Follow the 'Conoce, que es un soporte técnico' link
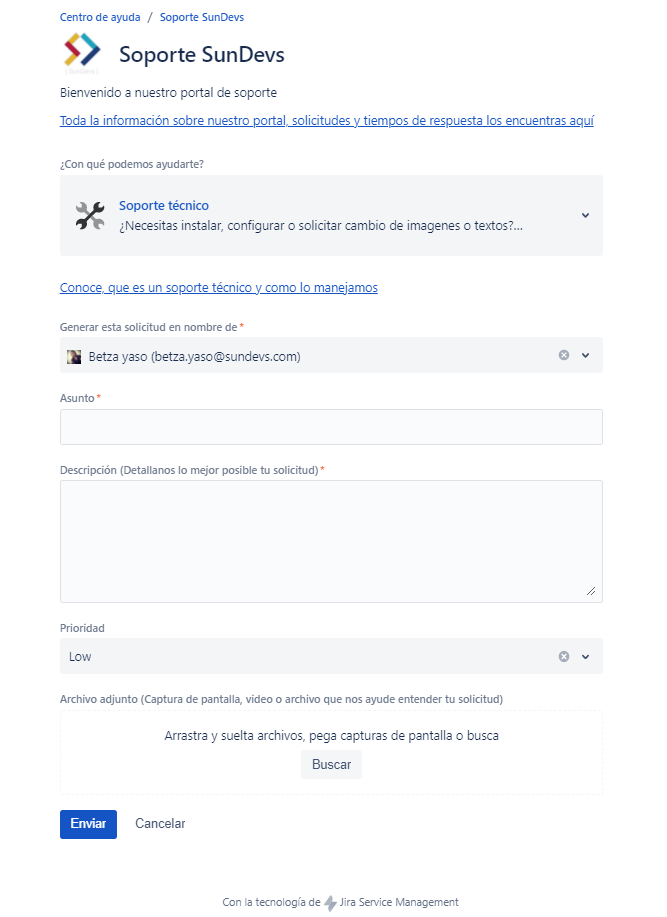This screenshot has width=667, height=917. point(219,287)
